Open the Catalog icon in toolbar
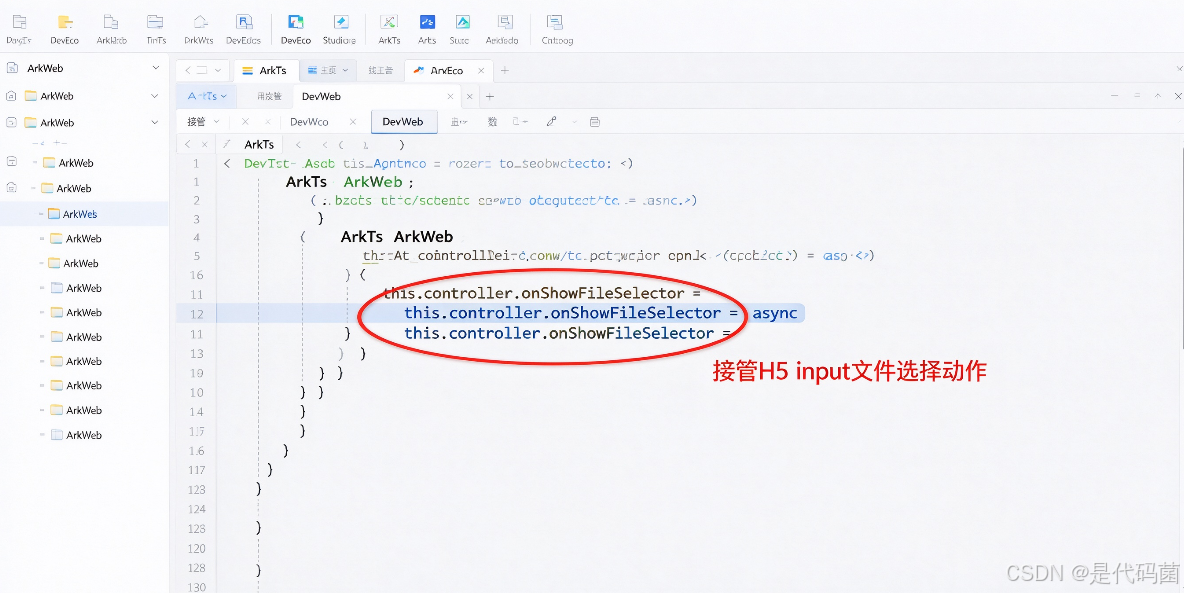 (555, 22)
